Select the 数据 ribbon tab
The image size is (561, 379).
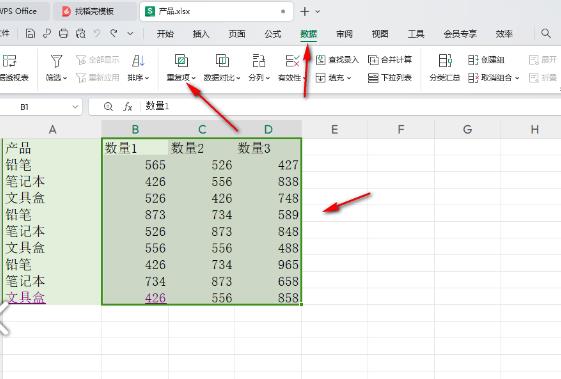coord(308,34)
